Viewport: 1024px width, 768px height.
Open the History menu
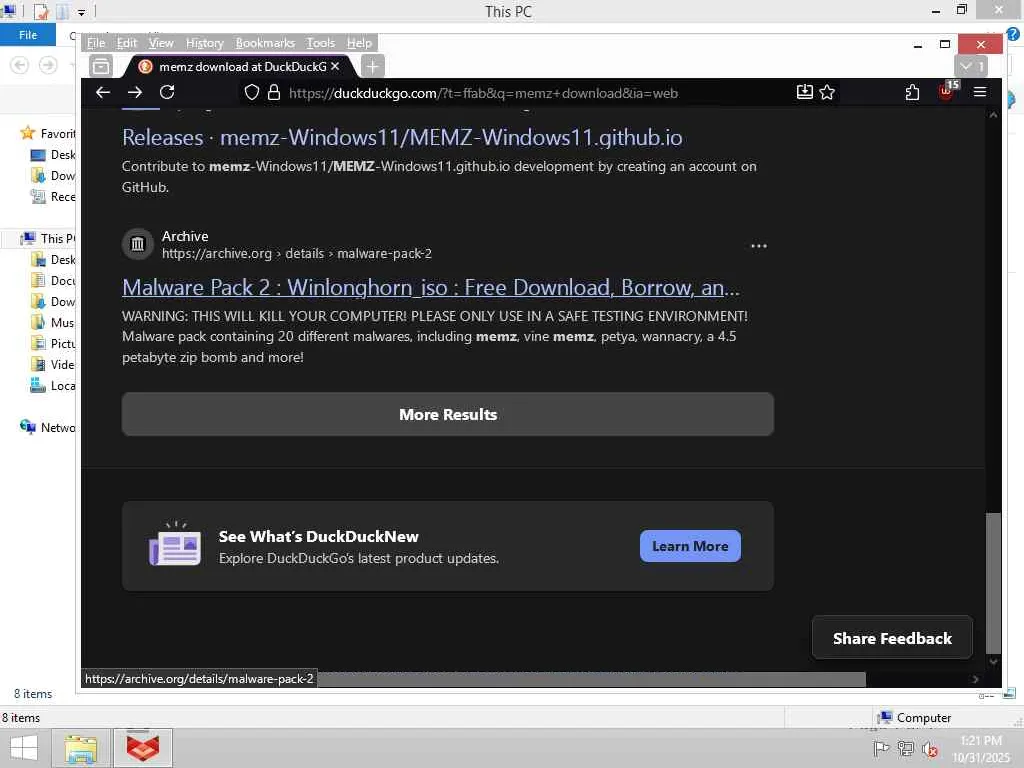(x=204, y=43)
